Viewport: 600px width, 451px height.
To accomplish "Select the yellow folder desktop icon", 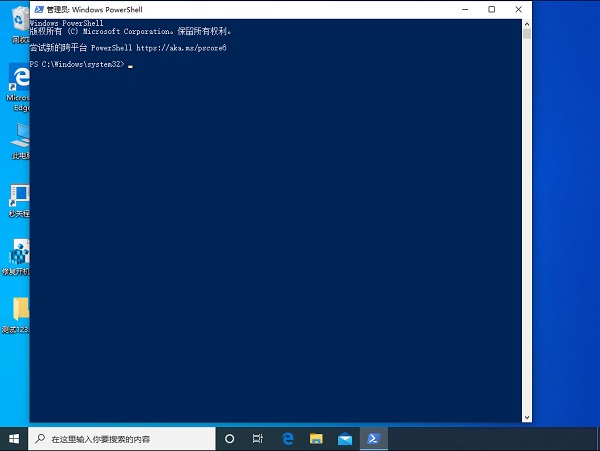I will point(17,315).
